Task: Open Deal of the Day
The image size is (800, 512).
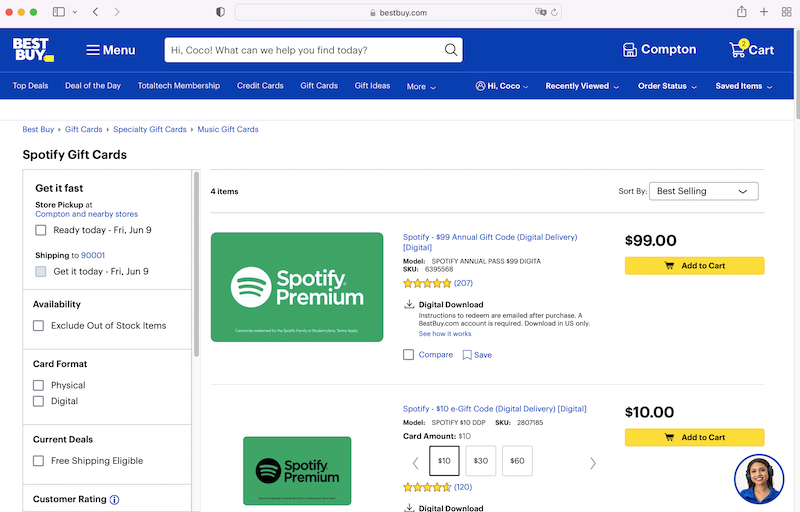Action: (93, 86)
